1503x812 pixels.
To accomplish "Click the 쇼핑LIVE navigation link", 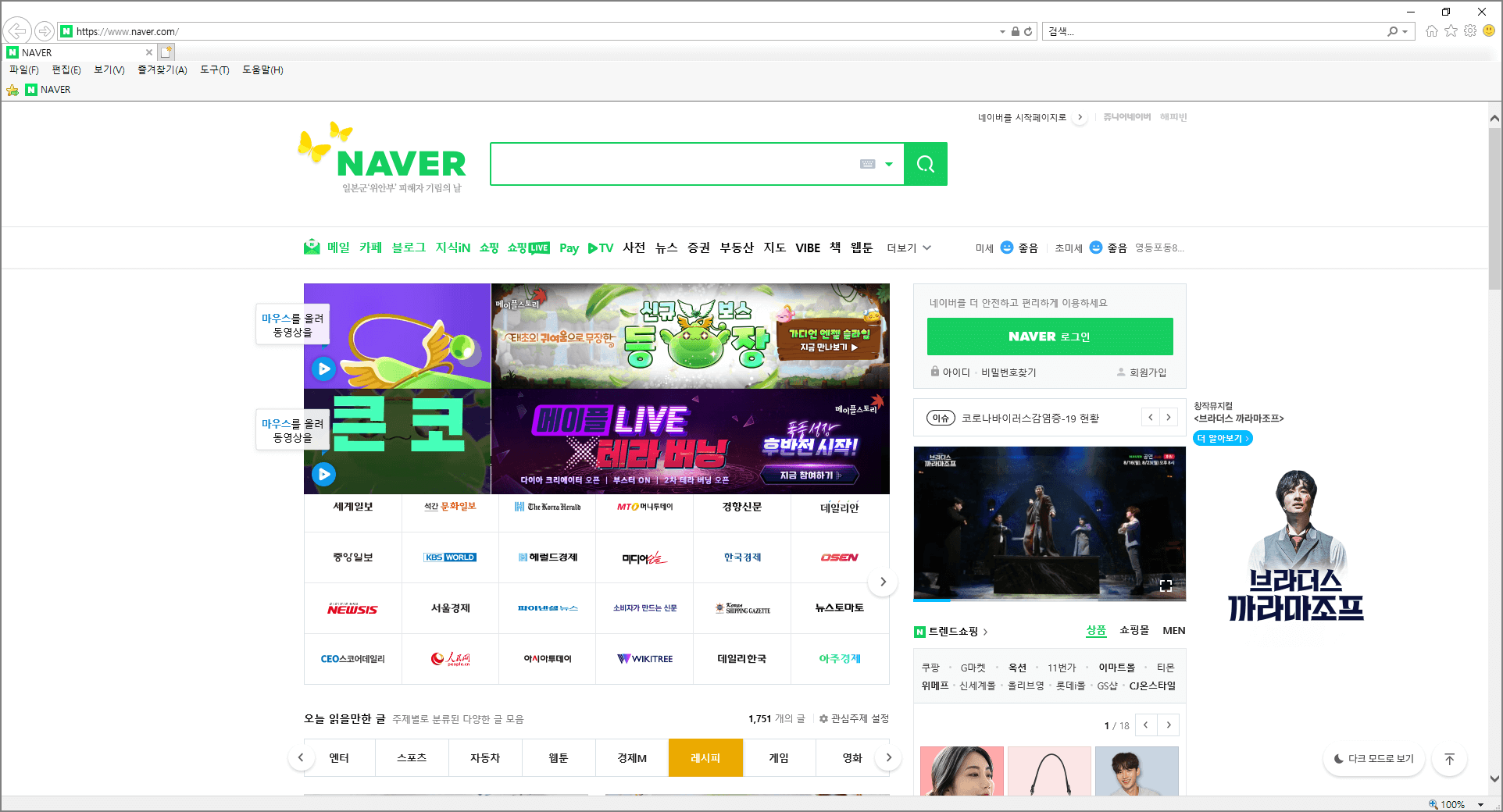I will [528, 248].
